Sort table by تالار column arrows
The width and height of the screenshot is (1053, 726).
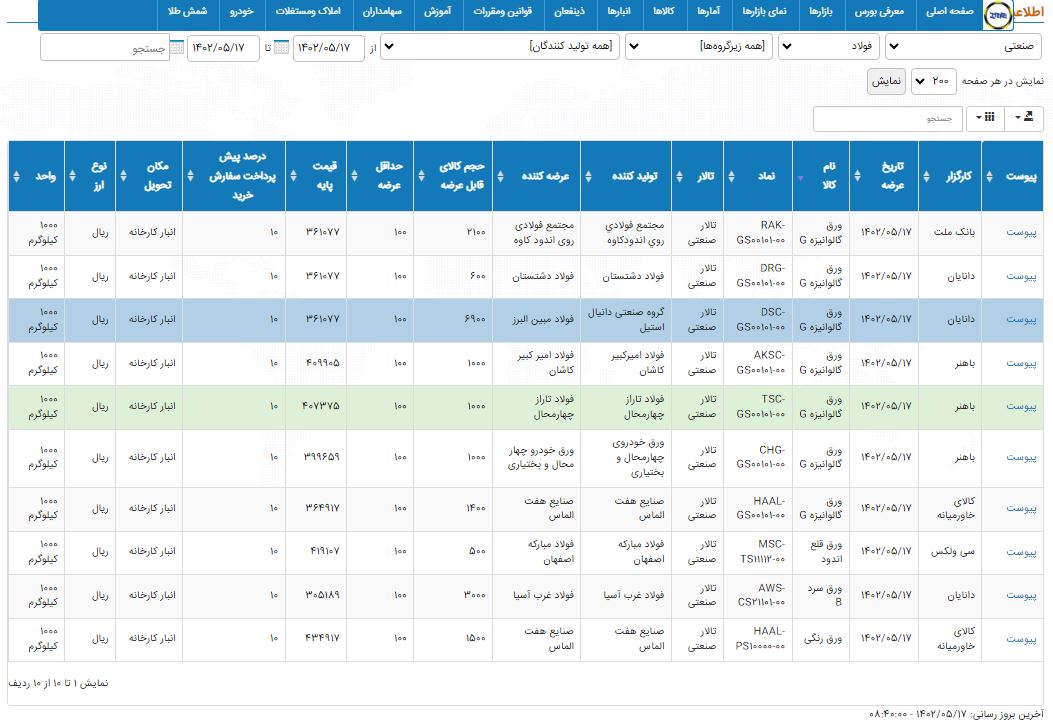click(679, 177)
